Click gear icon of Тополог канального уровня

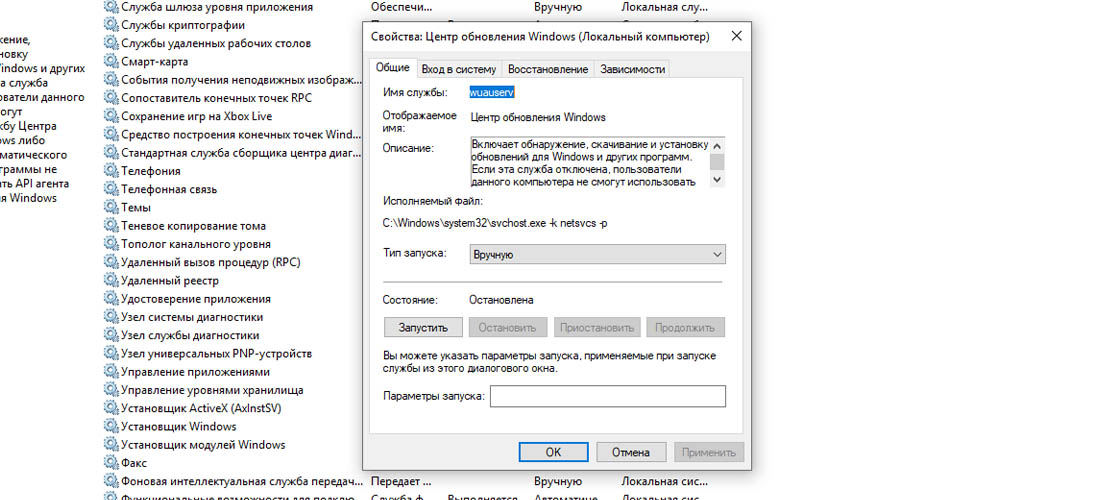(x=111, y=244)
